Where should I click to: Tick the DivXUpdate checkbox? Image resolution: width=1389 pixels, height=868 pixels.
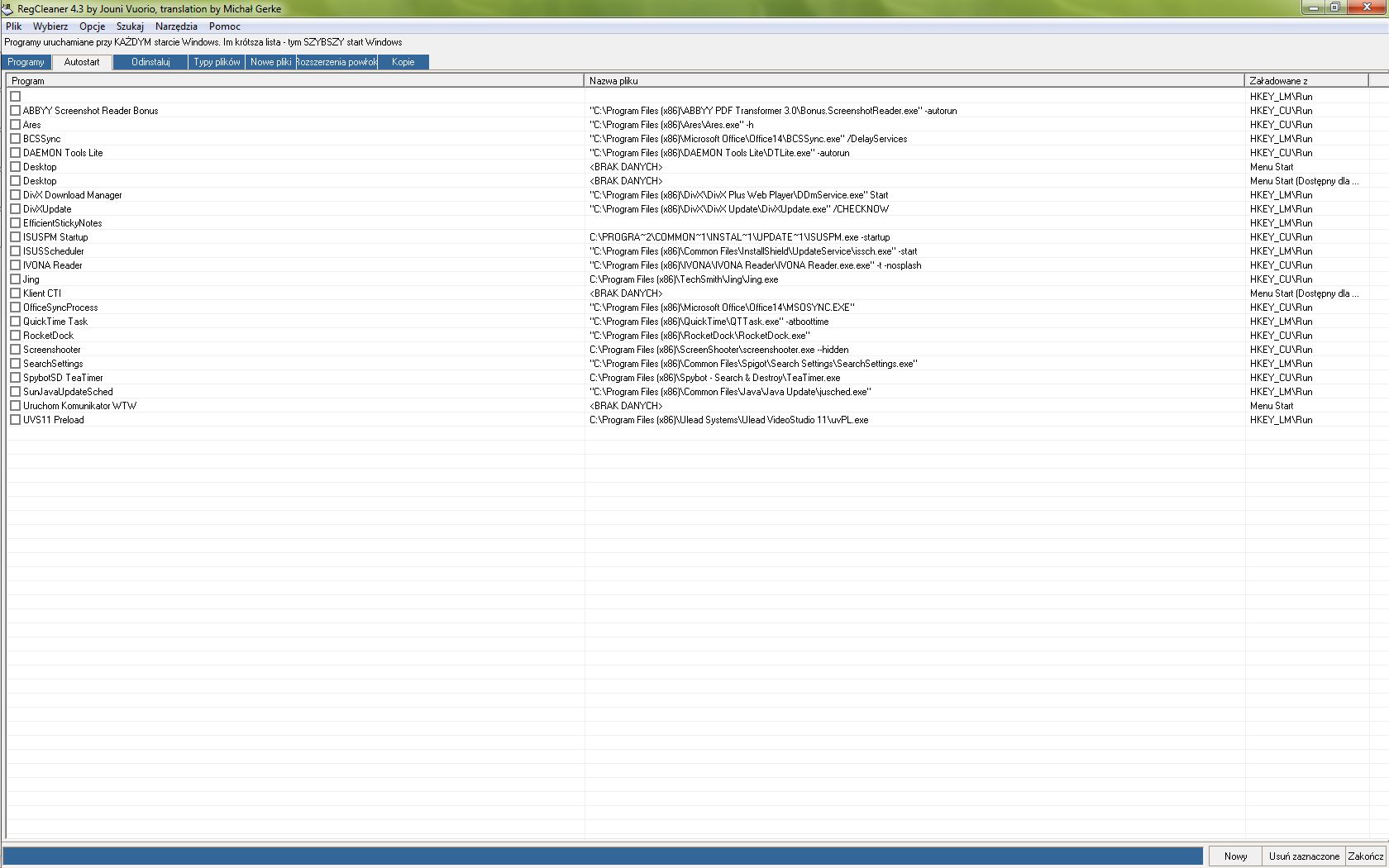pos(15,209)
